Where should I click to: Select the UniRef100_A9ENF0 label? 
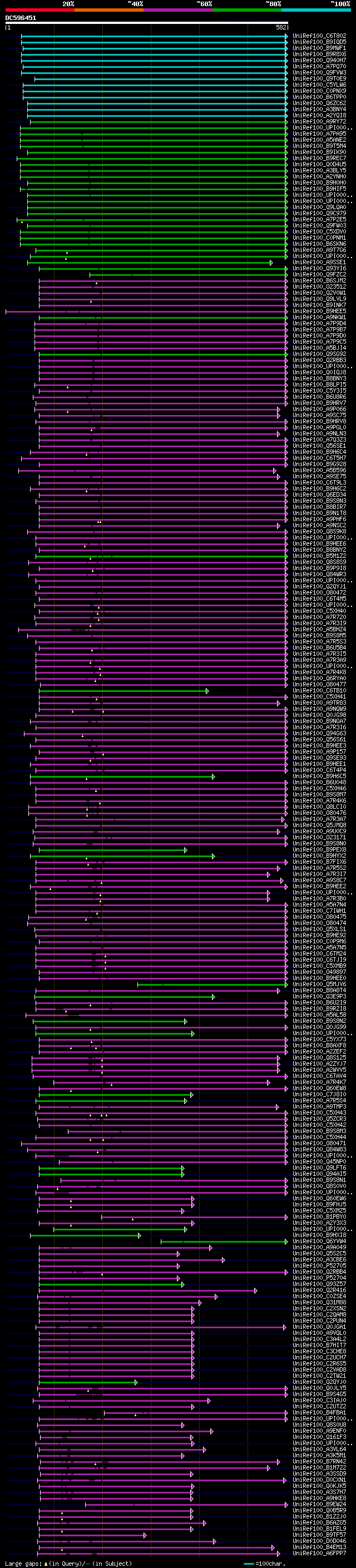click(319, 1431)
